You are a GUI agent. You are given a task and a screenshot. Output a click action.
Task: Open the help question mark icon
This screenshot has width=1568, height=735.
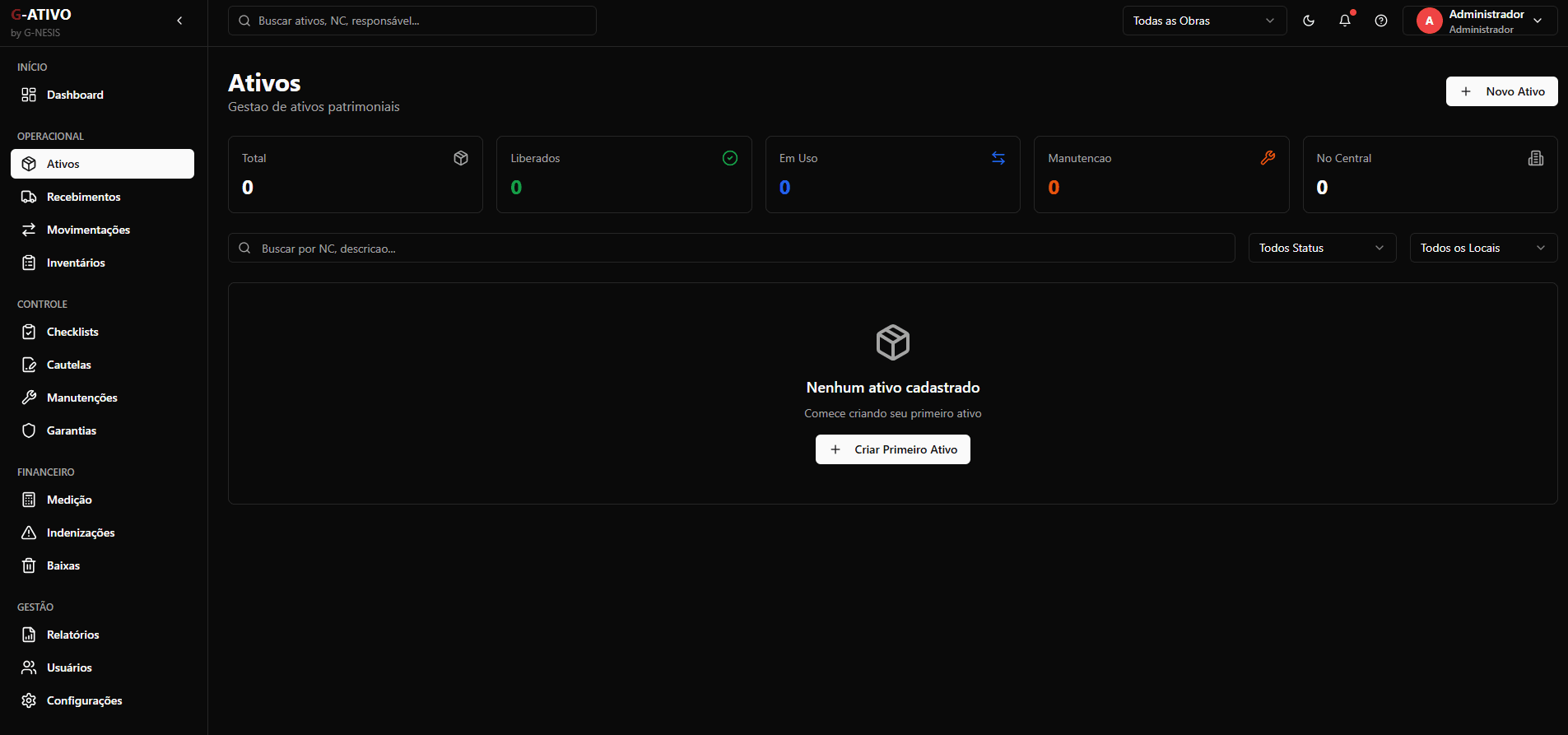click(1381, 21)
